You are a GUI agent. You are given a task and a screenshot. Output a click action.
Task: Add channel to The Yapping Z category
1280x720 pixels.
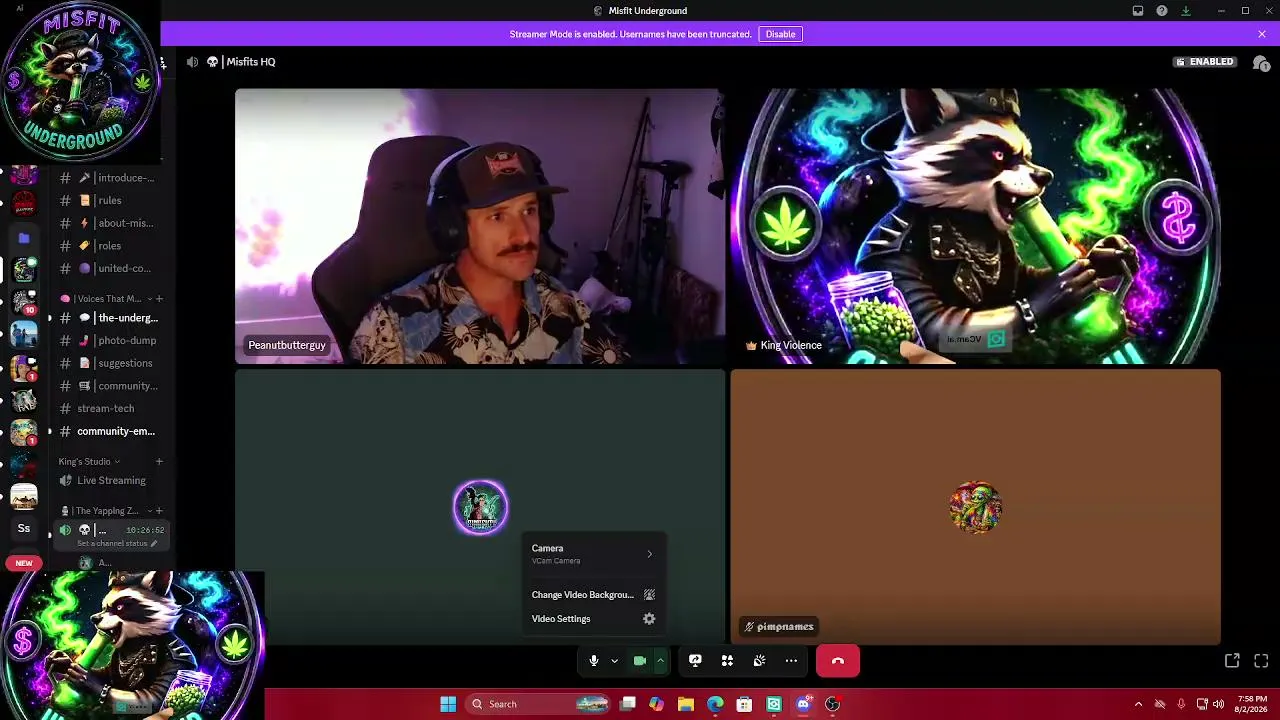pos(159,511)
